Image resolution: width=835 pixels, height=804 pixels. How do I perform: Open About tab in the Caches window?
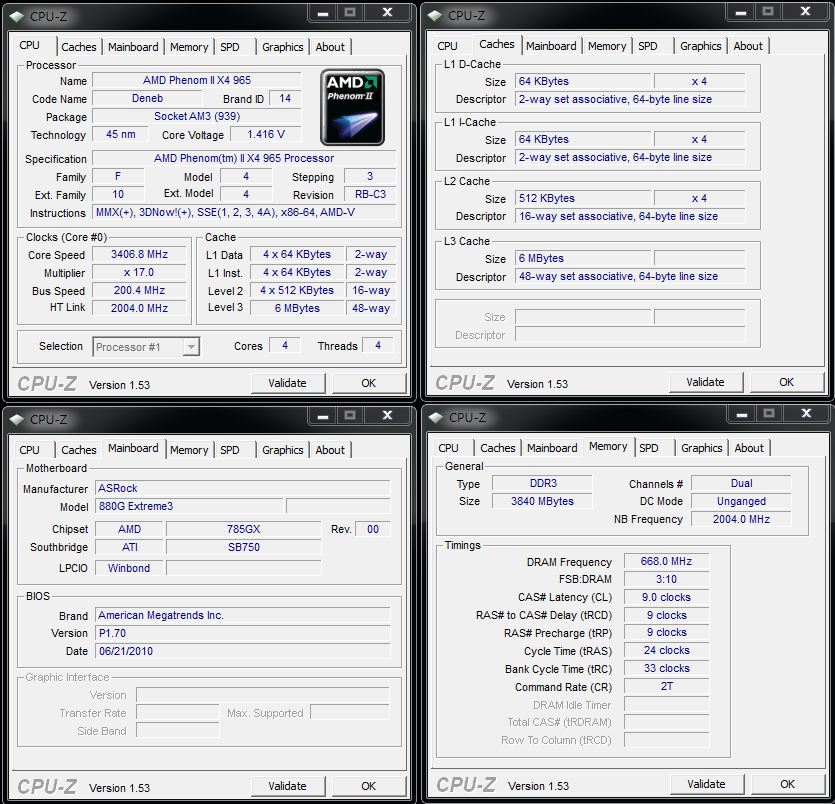748,46
